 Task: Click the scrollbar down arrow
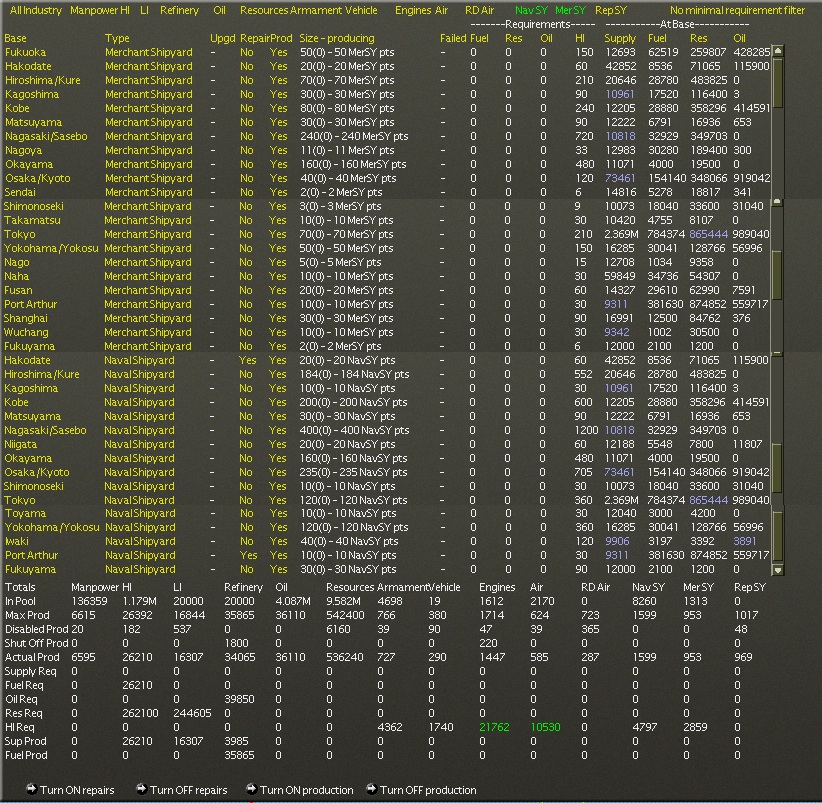pos(778,570)
